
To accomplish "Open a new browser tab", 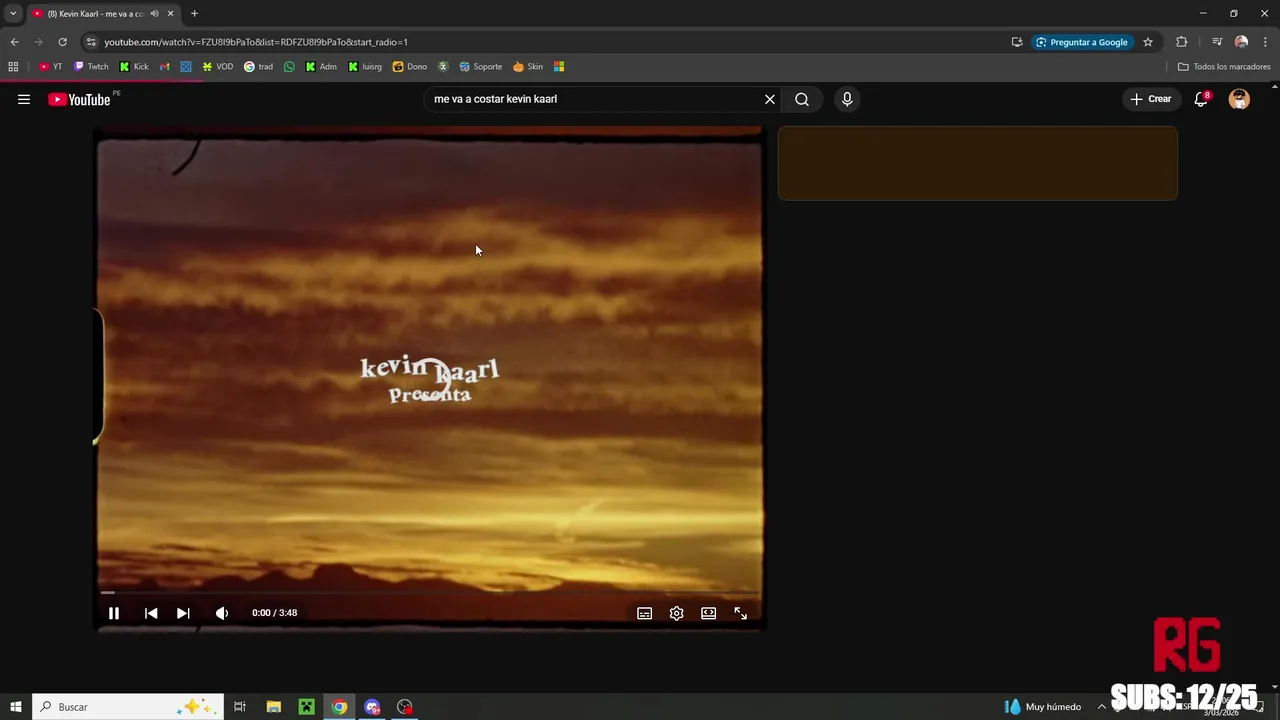I will tap(194, 13).
